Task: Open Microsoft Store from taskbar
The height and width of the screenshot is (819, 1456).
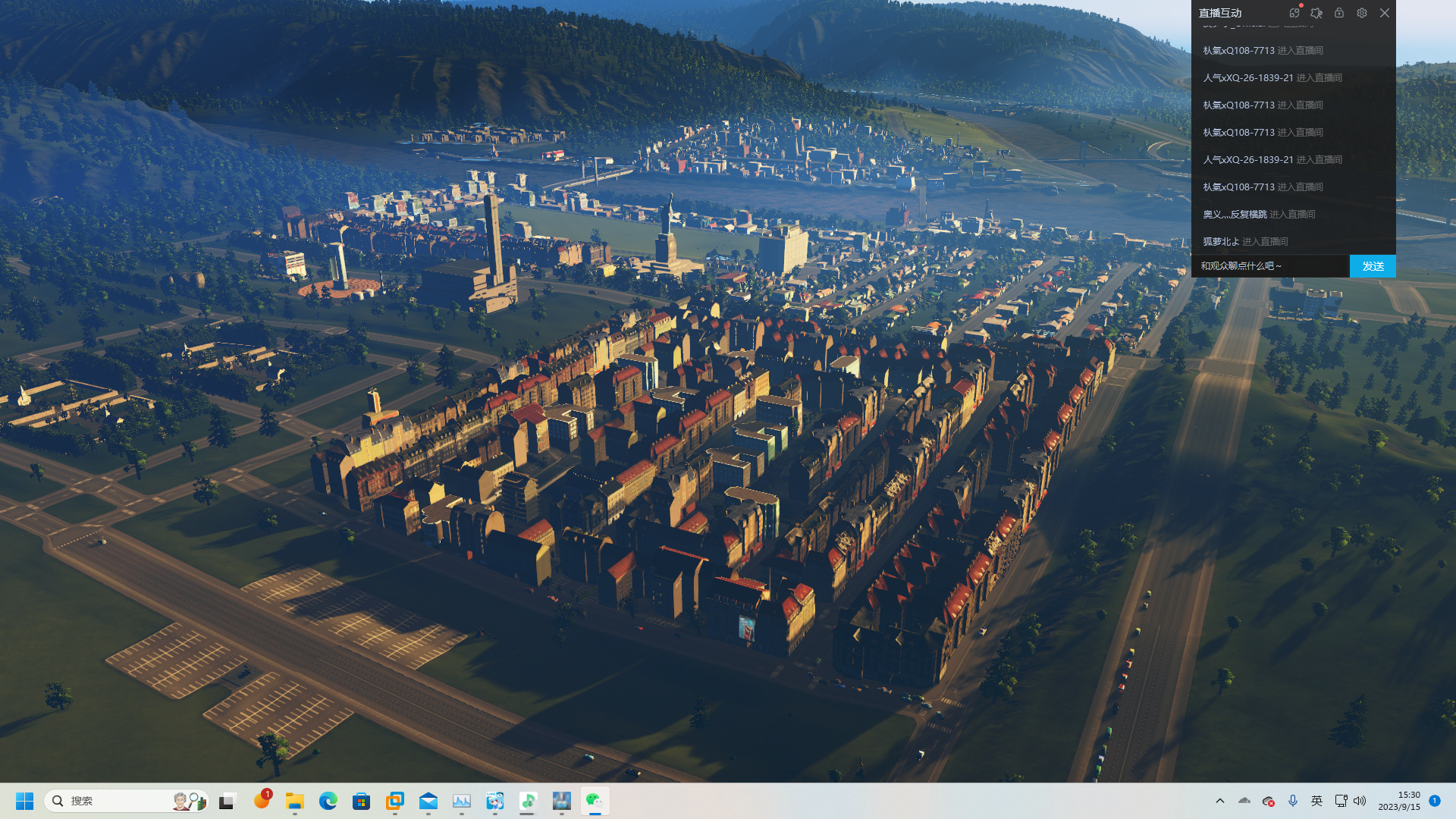Action: coord(362,801)
